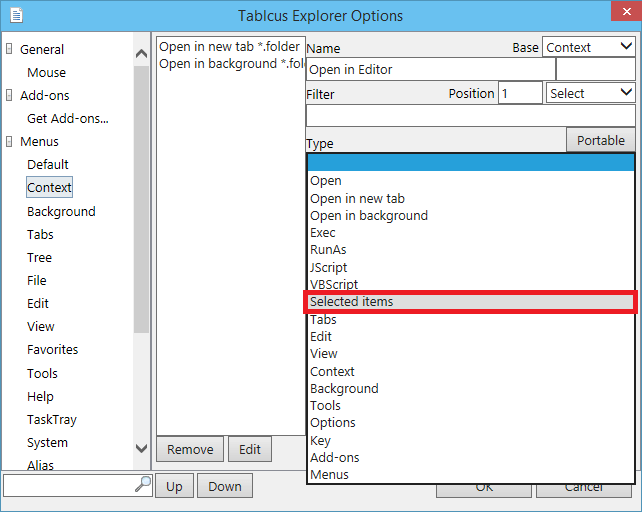Screen dimensions: 642x512
Task: Choose Context from the Type list
Action: tap(471, 371)
